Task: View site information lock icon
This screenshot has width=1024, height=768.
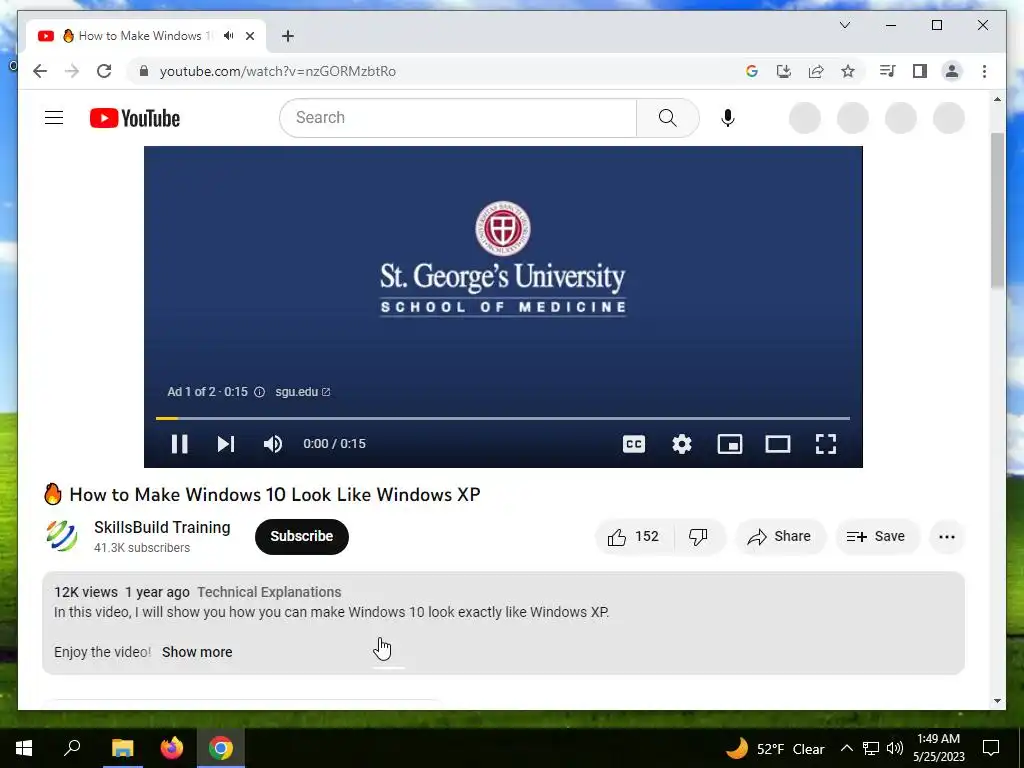Action: point(144,71)
